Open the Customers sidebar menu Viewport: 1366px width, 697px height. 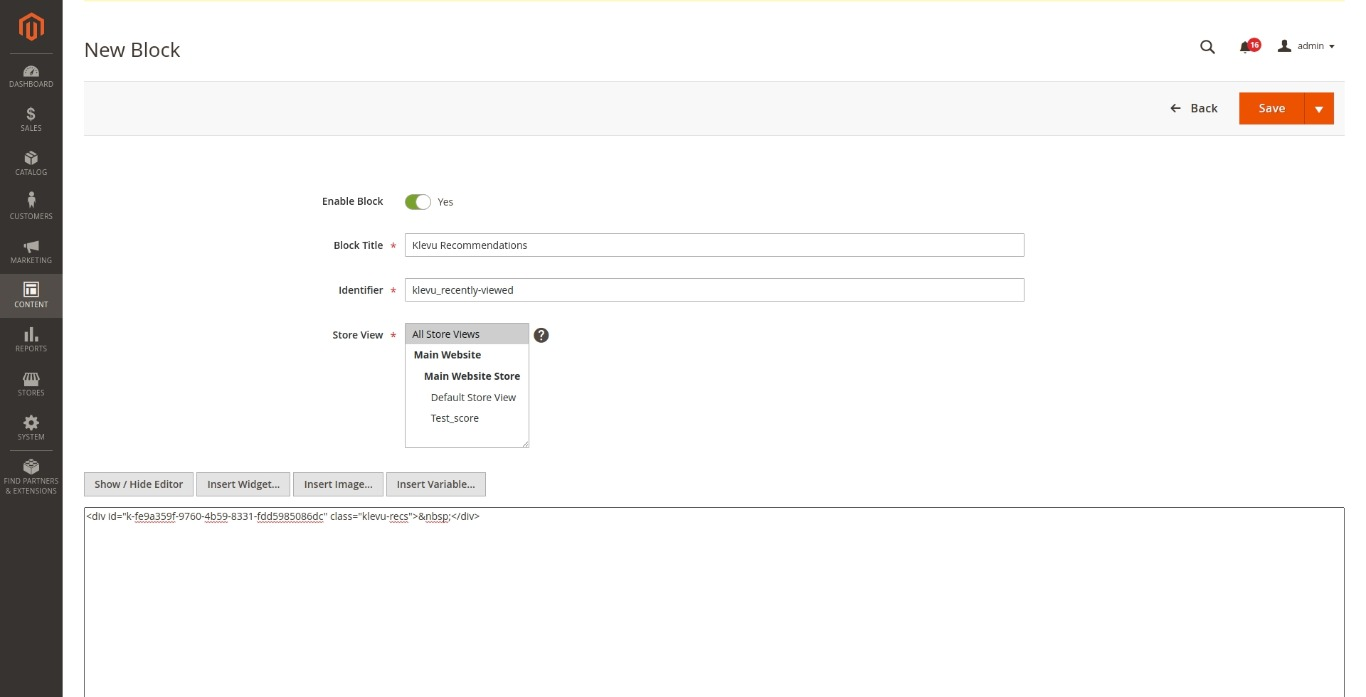(x=31, y=208)
